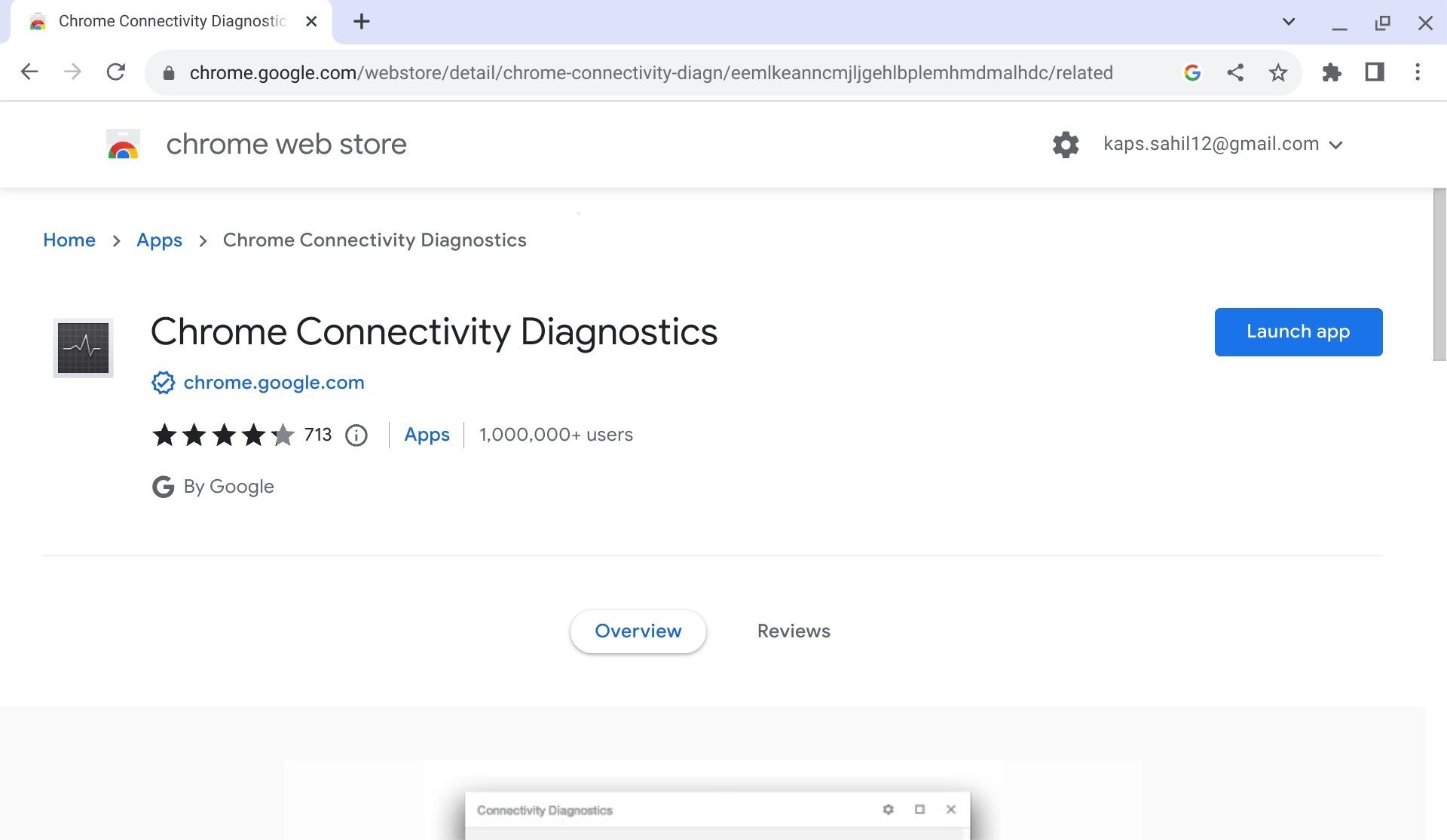
Task: Select the Overview tab
Action: point(637,631)
